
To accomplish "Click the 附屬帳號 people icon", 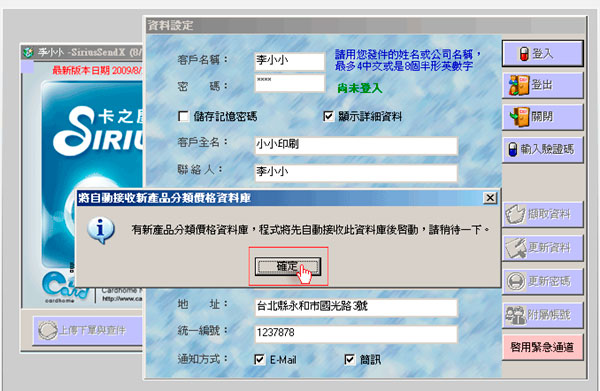I will tap(515, 315).
